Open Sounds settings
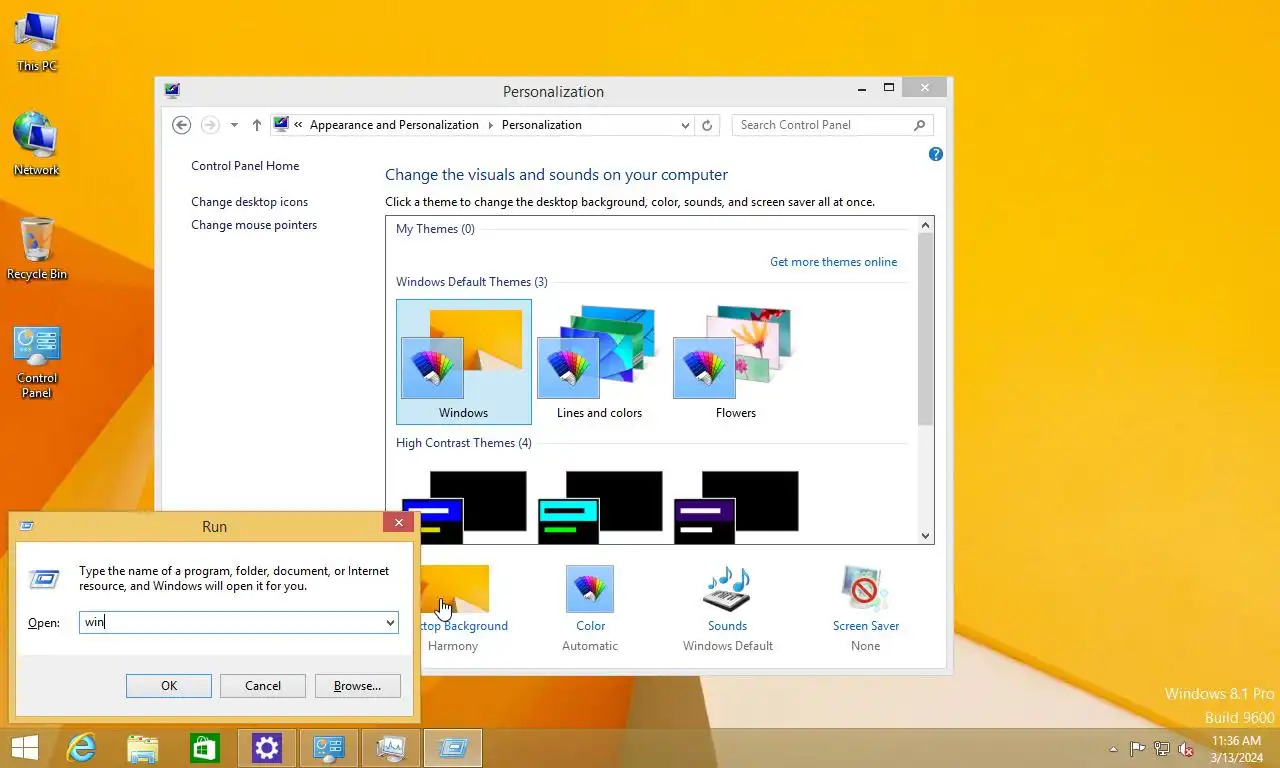 click(x=727, y=607)
